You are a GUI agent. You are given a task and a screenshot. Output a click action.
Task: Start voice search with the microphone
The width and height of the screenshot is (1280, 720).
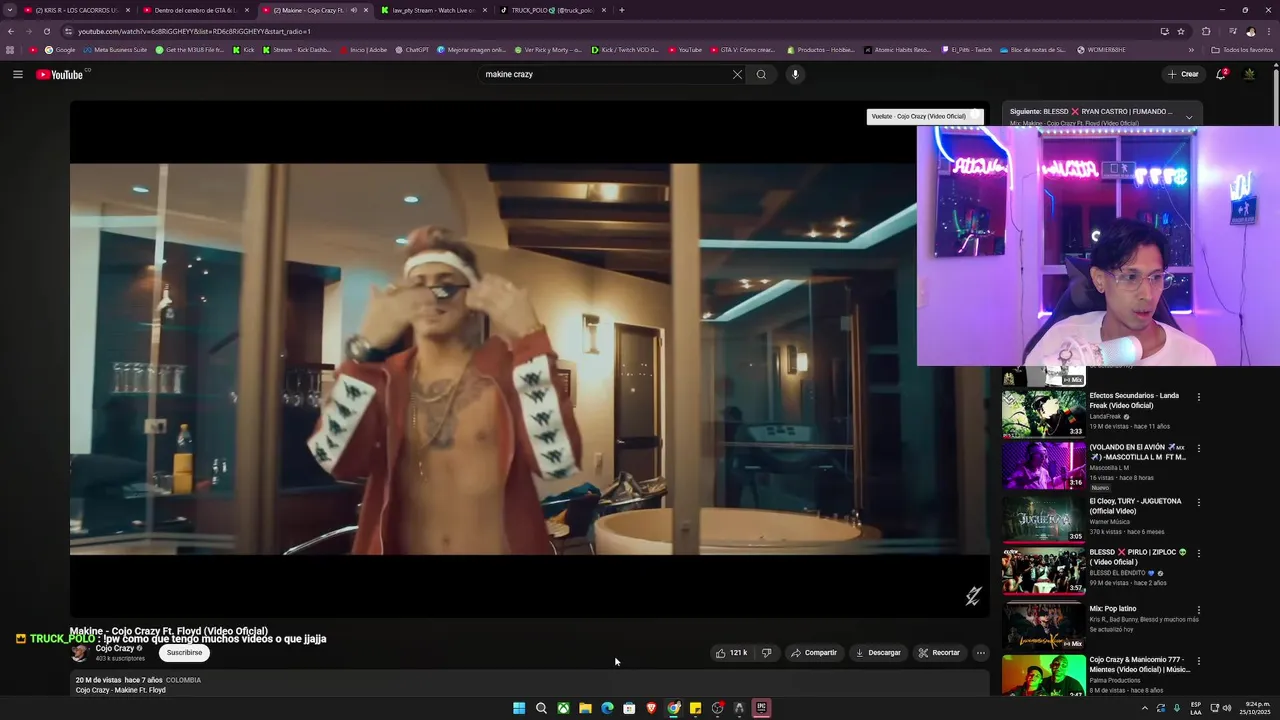pyautogui.click(x=795, y=74)
